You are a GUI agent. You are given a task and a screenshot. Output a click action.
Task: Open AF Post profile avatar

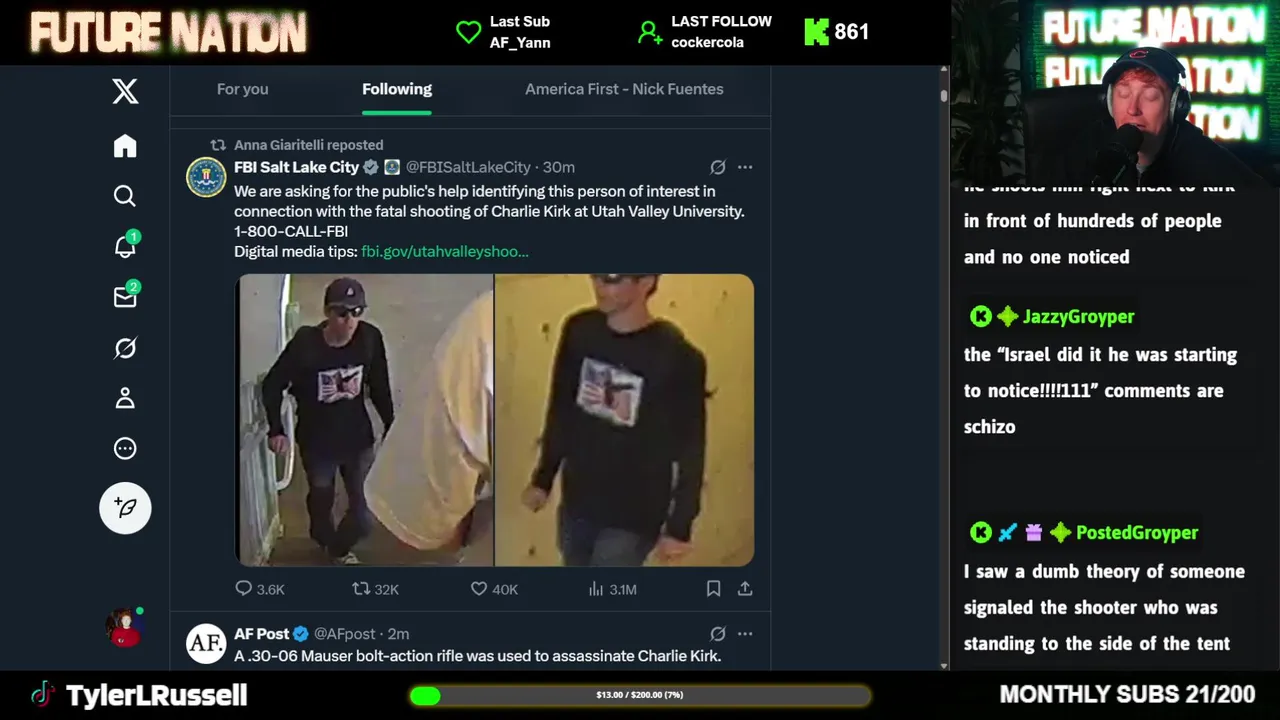pos(206,644)
